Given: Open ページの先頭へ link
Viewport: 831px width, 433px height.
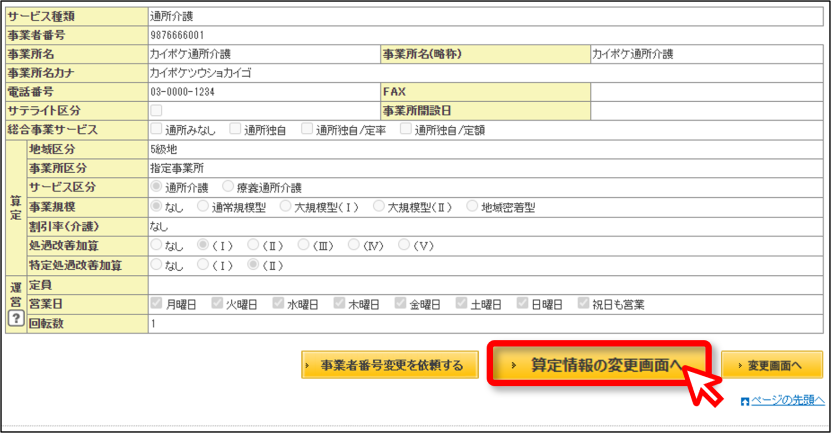Looking at the screenshot, I should 788,401.
